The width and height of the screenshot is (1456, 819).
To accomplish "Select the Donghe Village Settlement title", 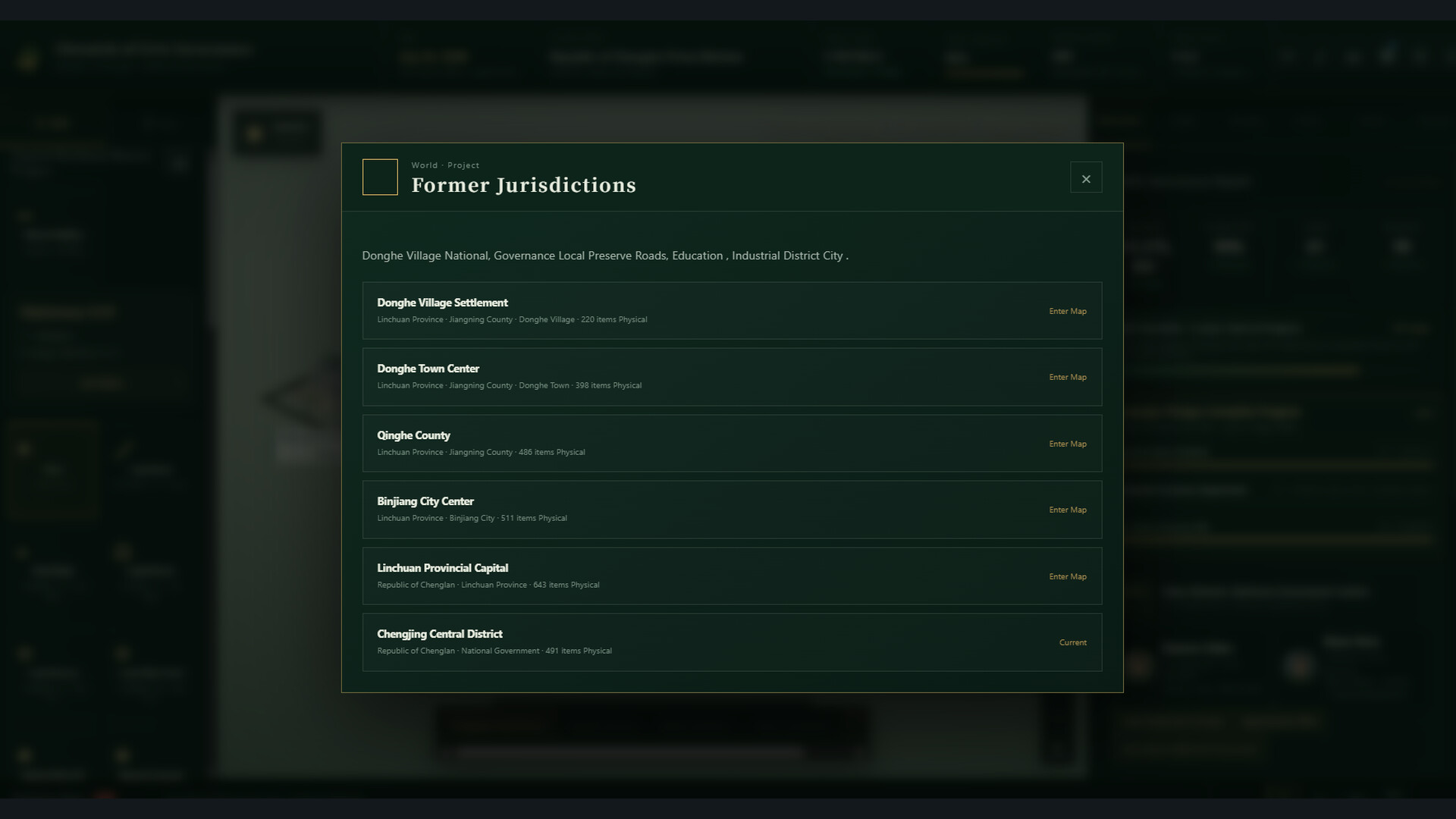I will tap(442, 303).
